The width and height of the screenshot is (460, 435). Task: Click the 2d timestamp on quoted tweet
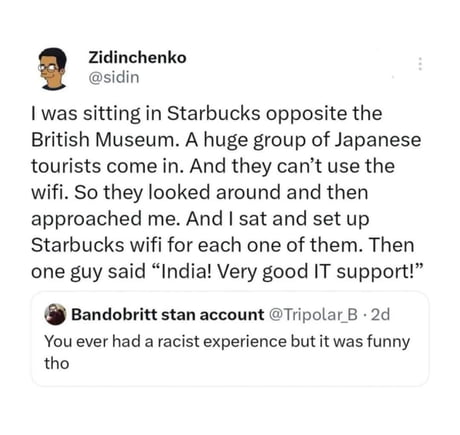pyautogui.click(x=380, y=314)
